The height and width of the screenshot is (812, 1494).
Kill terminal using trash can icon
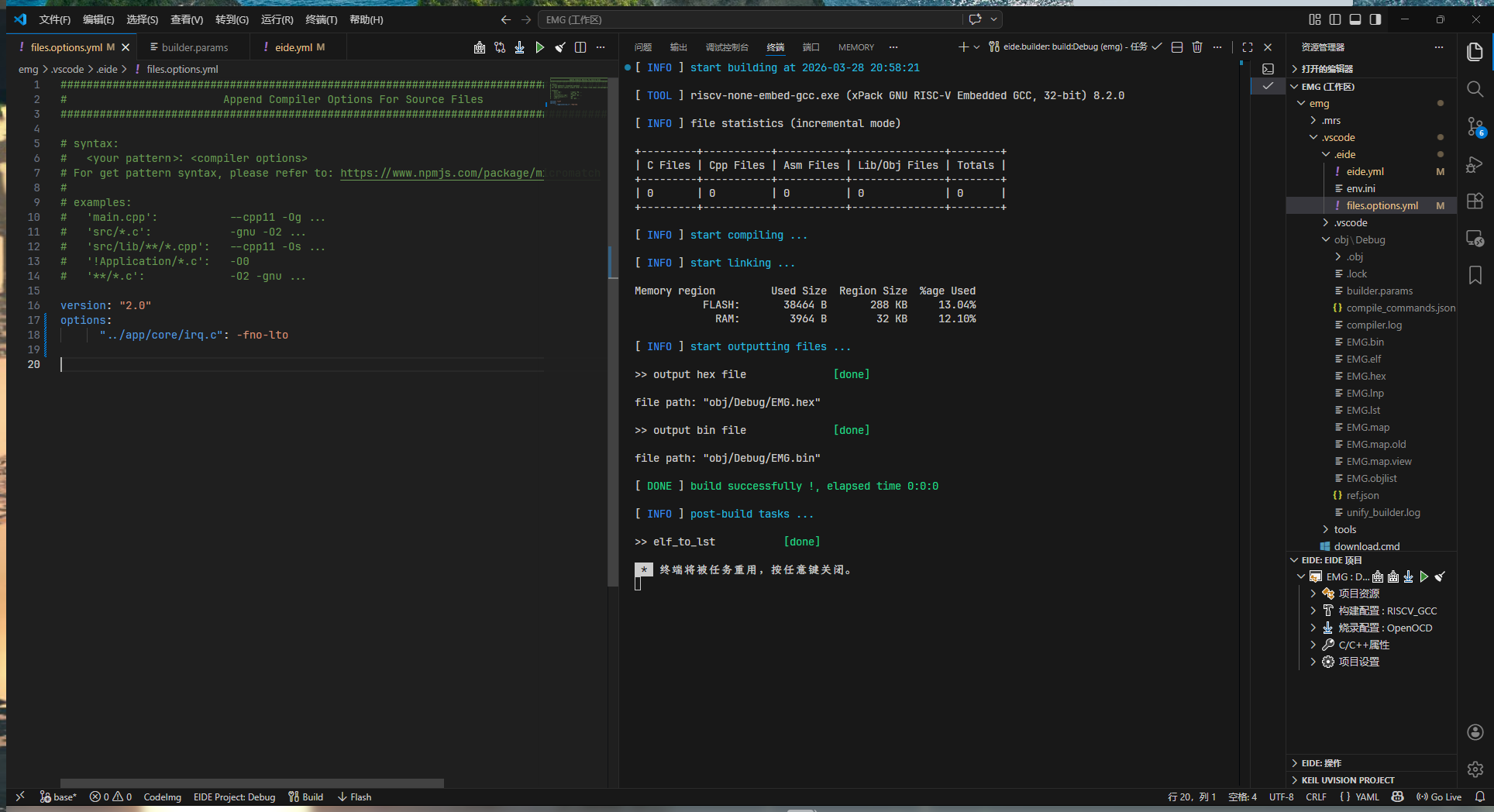pos(1197,47)
